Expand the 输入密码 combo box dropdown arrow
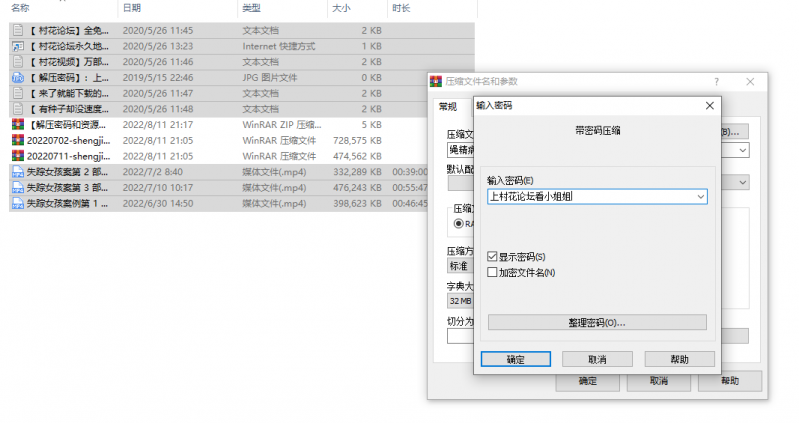Image resolution: width=799 pixels, height=423 pixels. point(698,197)
